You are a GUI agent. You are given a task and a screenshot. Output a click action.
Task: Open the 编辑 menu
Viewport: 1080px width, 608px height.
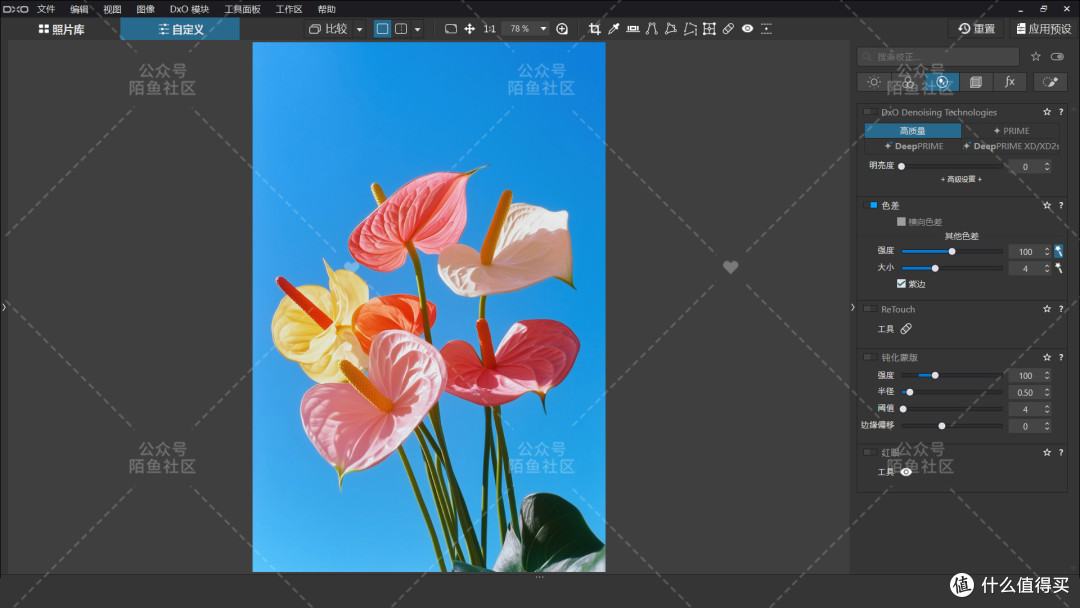79,9
